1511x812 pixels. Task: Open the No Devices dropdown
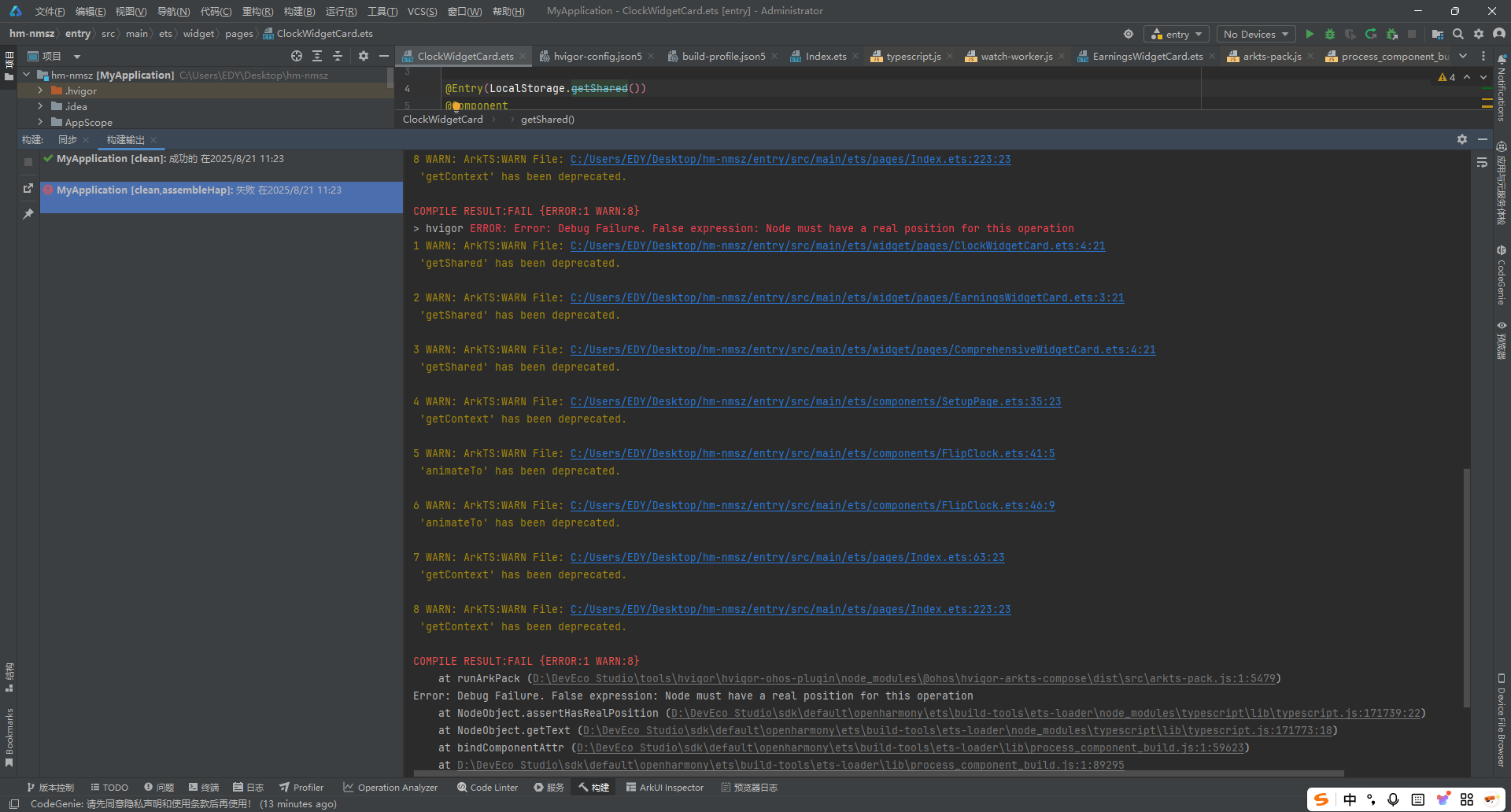(x=1256, y=34)
